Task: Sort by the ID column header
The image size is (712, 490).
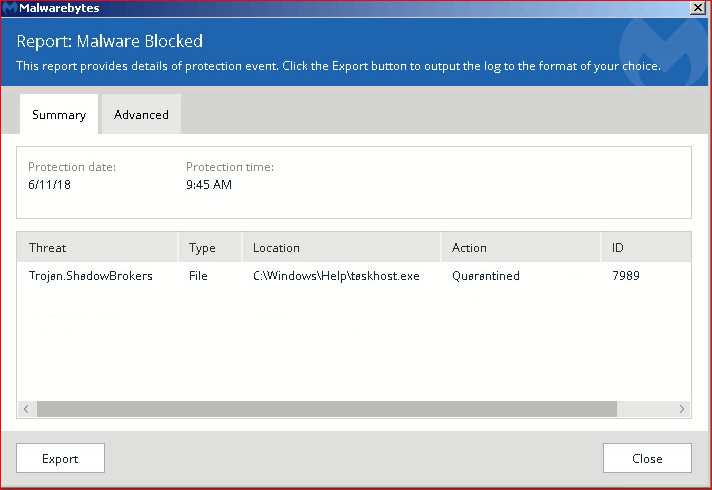Action: pyautogui.click(x=647, y=247)
